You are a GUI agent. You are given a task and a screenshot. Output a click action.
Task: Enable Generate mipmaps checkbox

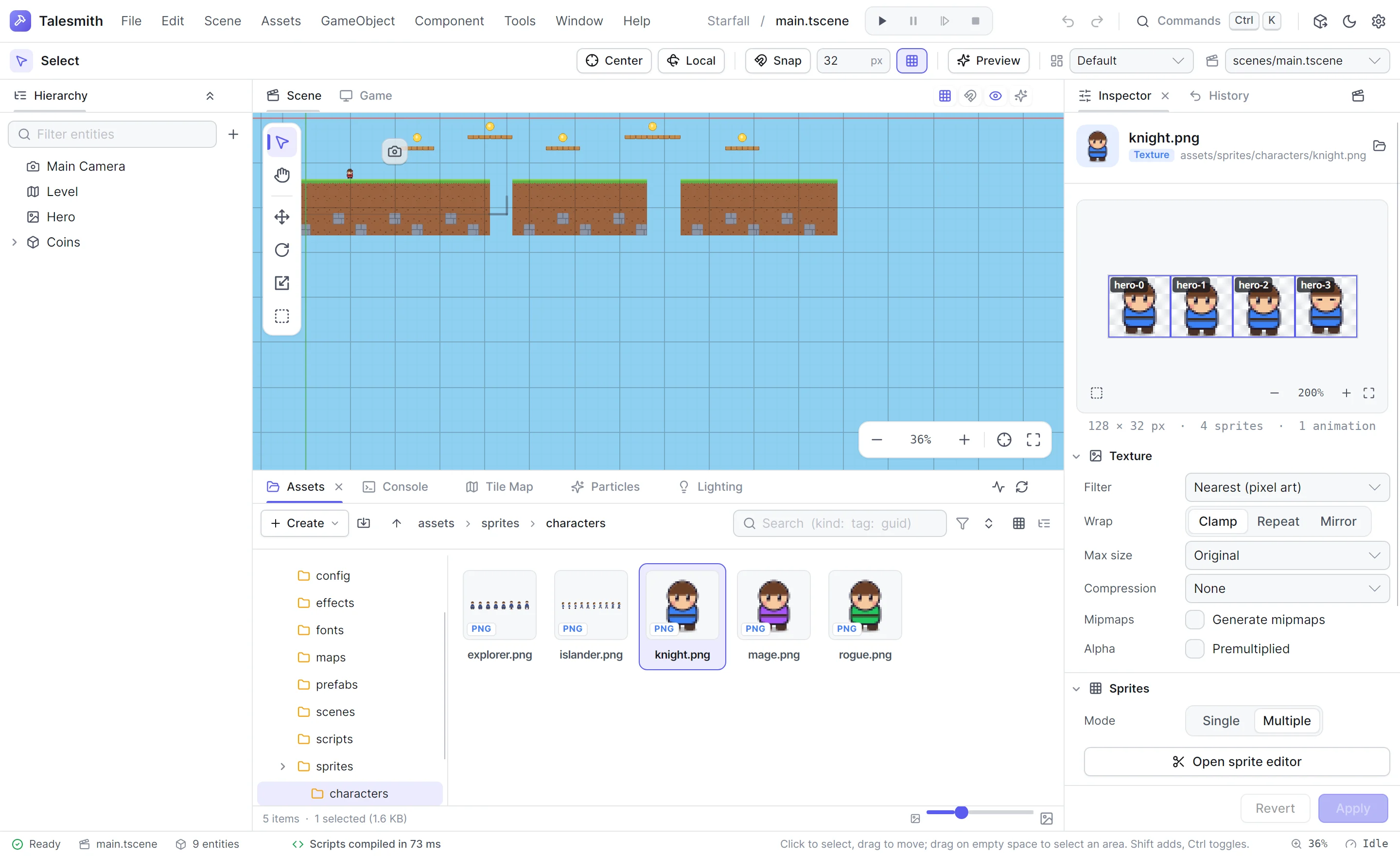click(x=1194, y=620)
